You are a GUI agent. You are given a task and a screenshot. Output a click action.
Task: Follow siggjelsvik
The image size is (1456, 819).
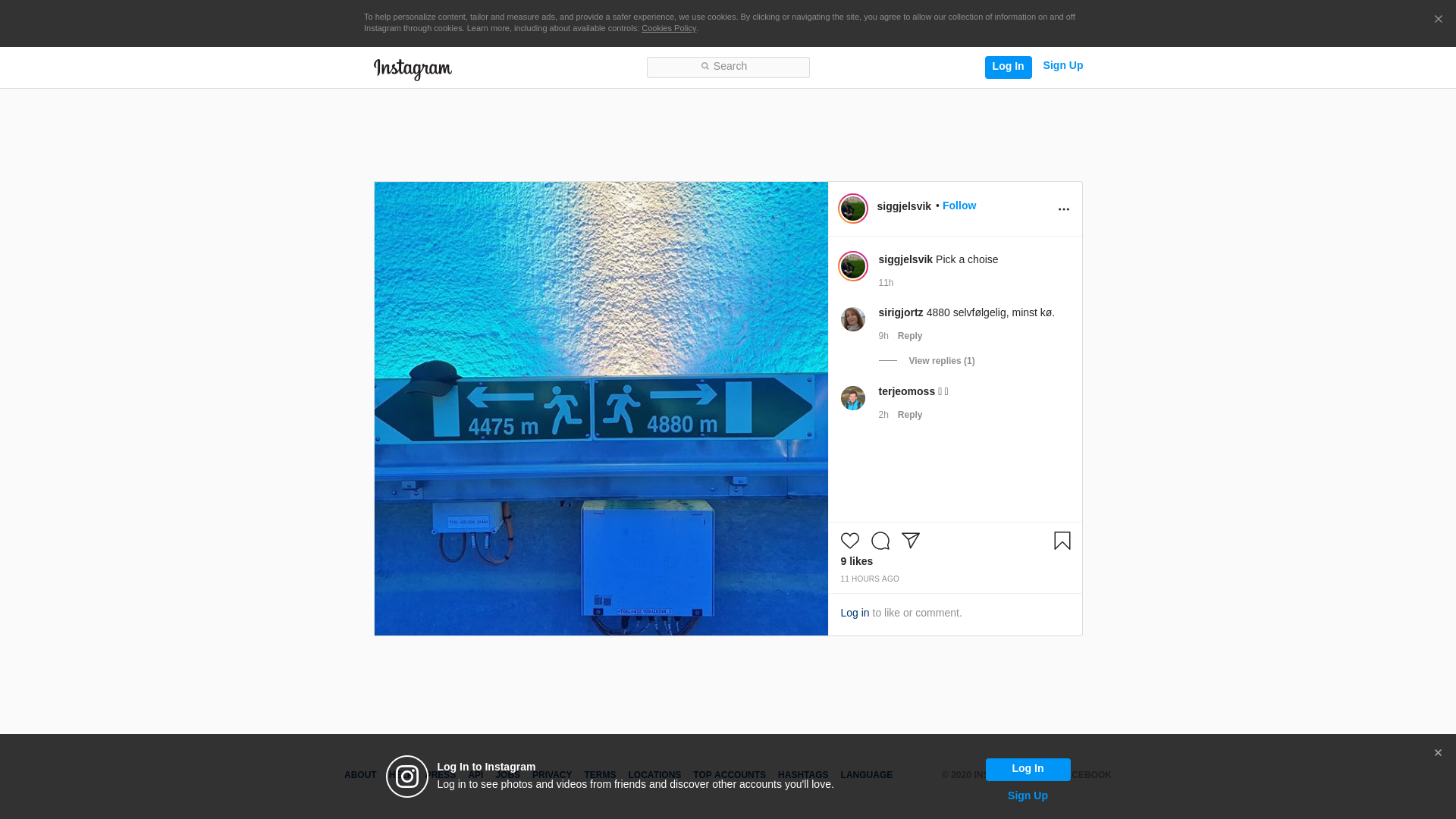(x=959, y=206)
